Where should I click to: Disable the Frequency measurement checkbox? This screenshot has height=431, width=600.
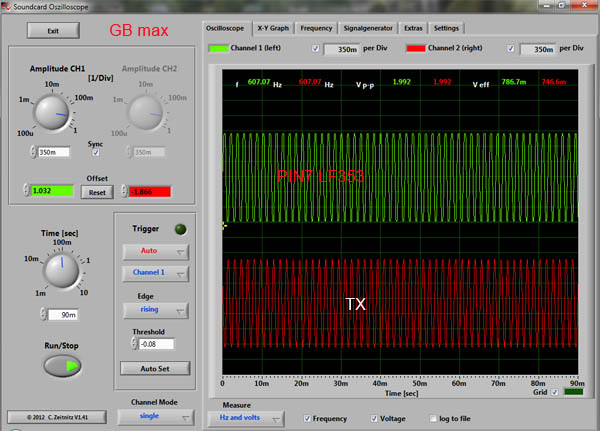[x=306, y=417]
